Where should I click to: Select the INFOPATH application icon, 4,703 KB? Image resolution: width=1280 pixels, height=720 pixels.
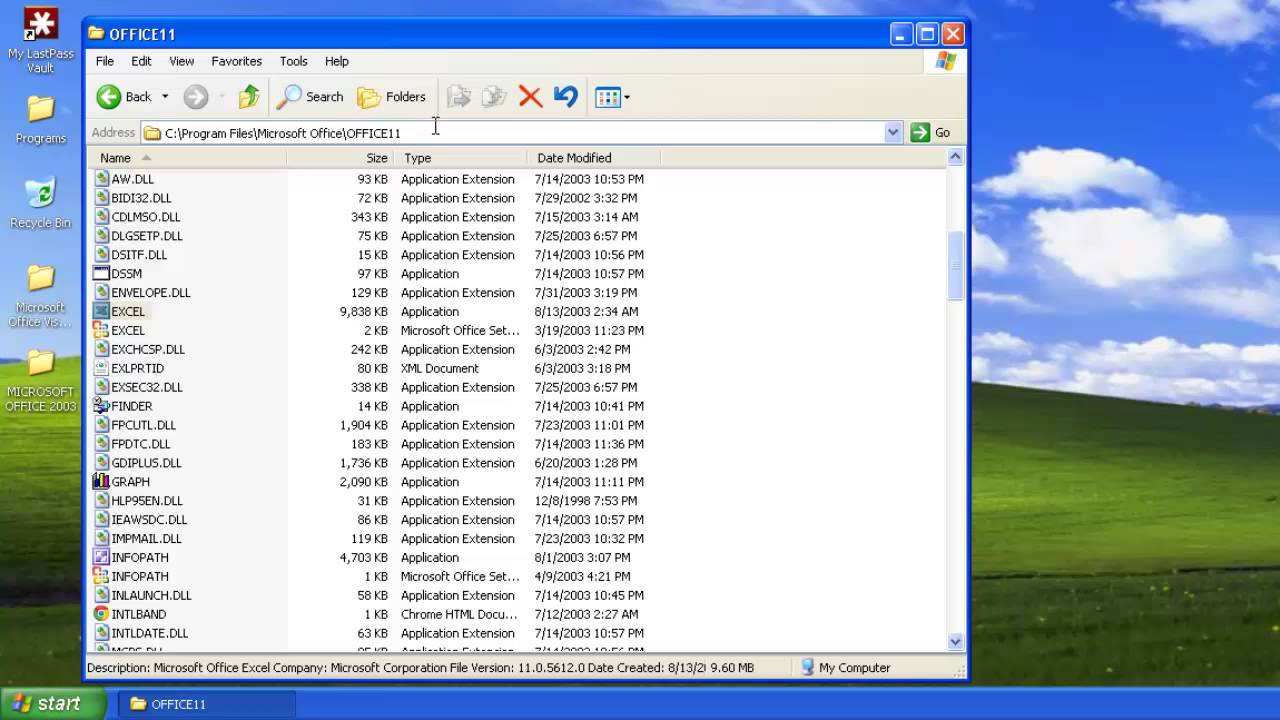coord(101,557)
